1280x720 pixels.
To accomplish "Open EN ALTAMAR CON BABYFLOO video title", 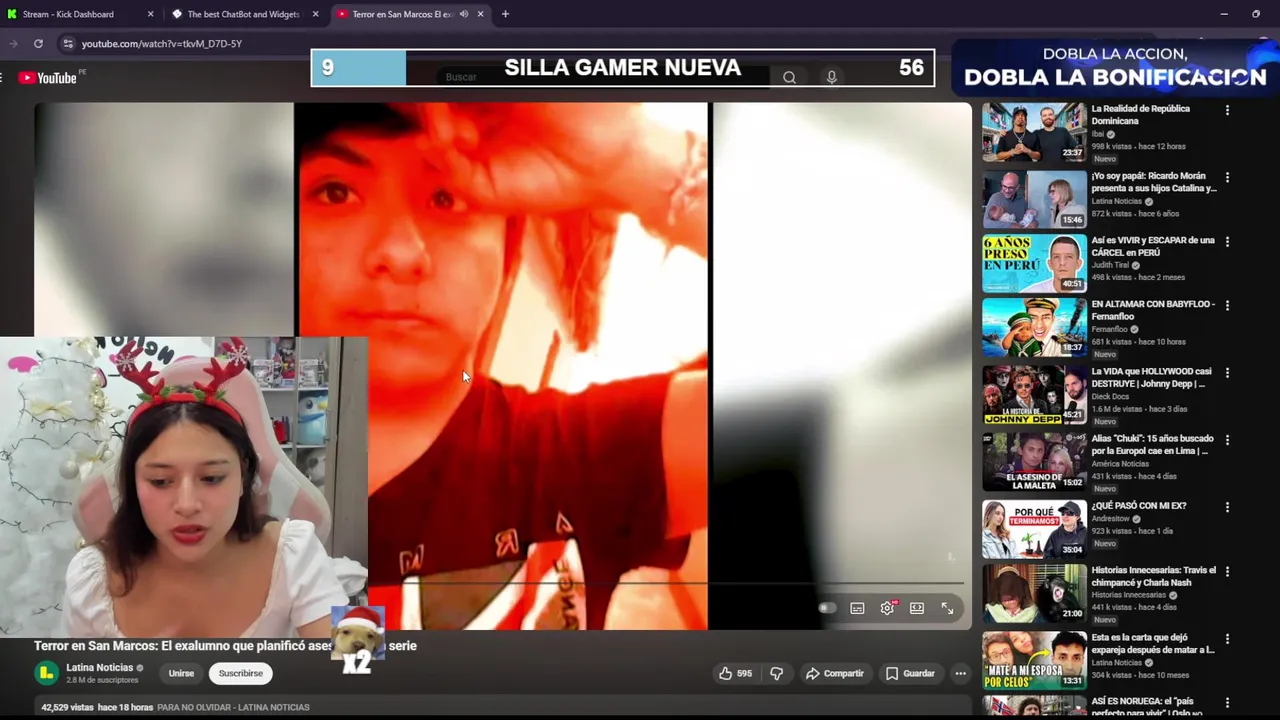I will [1153, 310].
